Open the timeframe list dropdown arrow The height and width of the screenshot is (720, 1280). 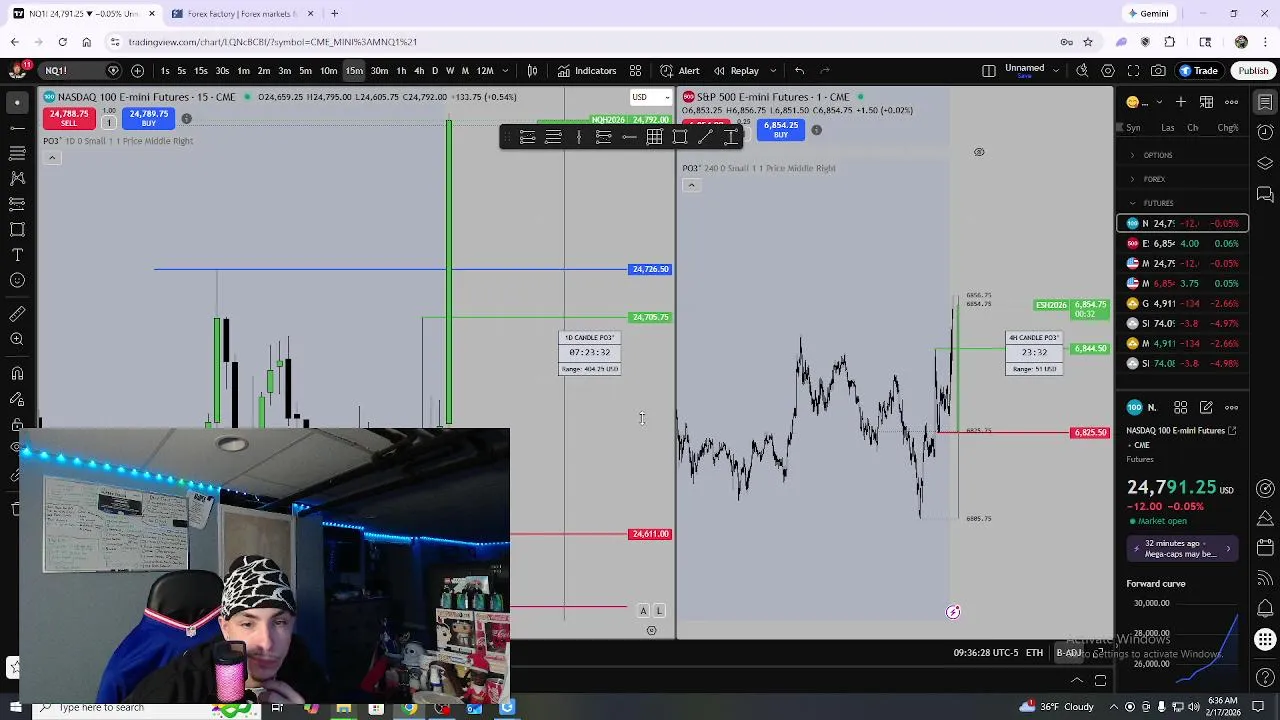(506, 71)
